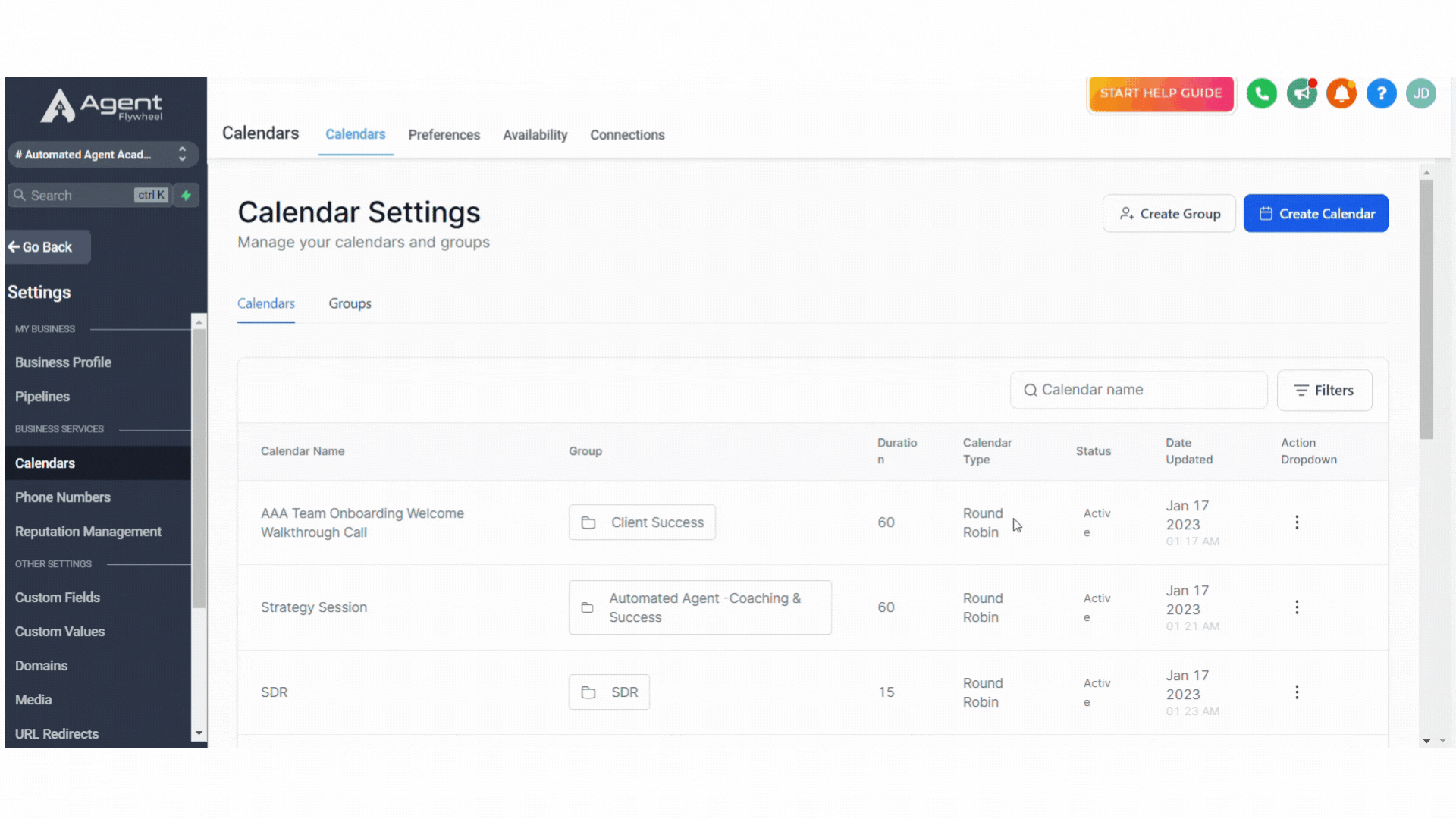The height and width of the screenshot is (819, 1456).
Task: Open action dropdown for SDR calendar
Action: coord(1297,692)
